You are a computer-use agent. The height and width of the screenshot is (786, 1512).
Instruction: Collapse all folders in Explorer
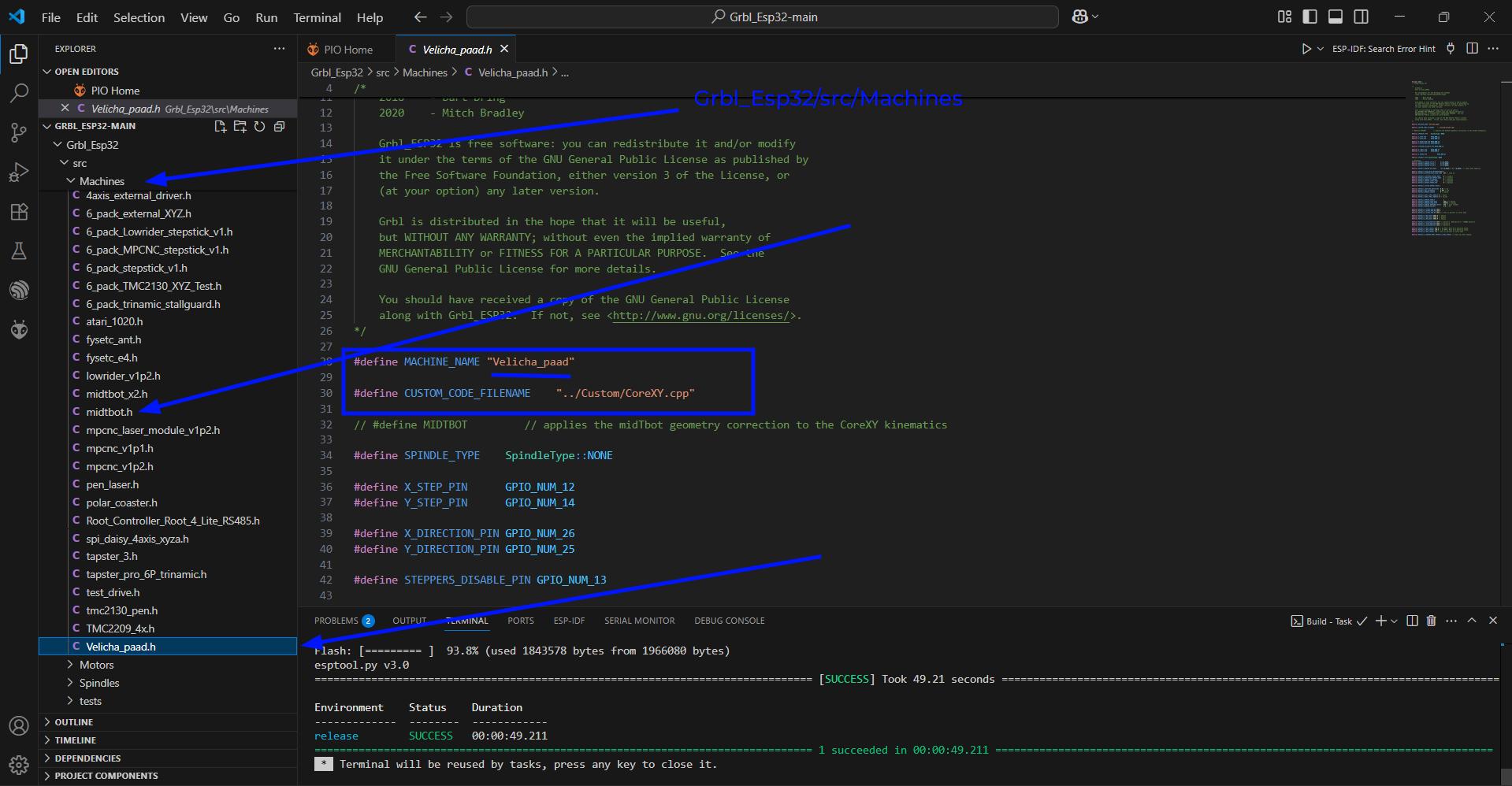[x=279, y=126]
